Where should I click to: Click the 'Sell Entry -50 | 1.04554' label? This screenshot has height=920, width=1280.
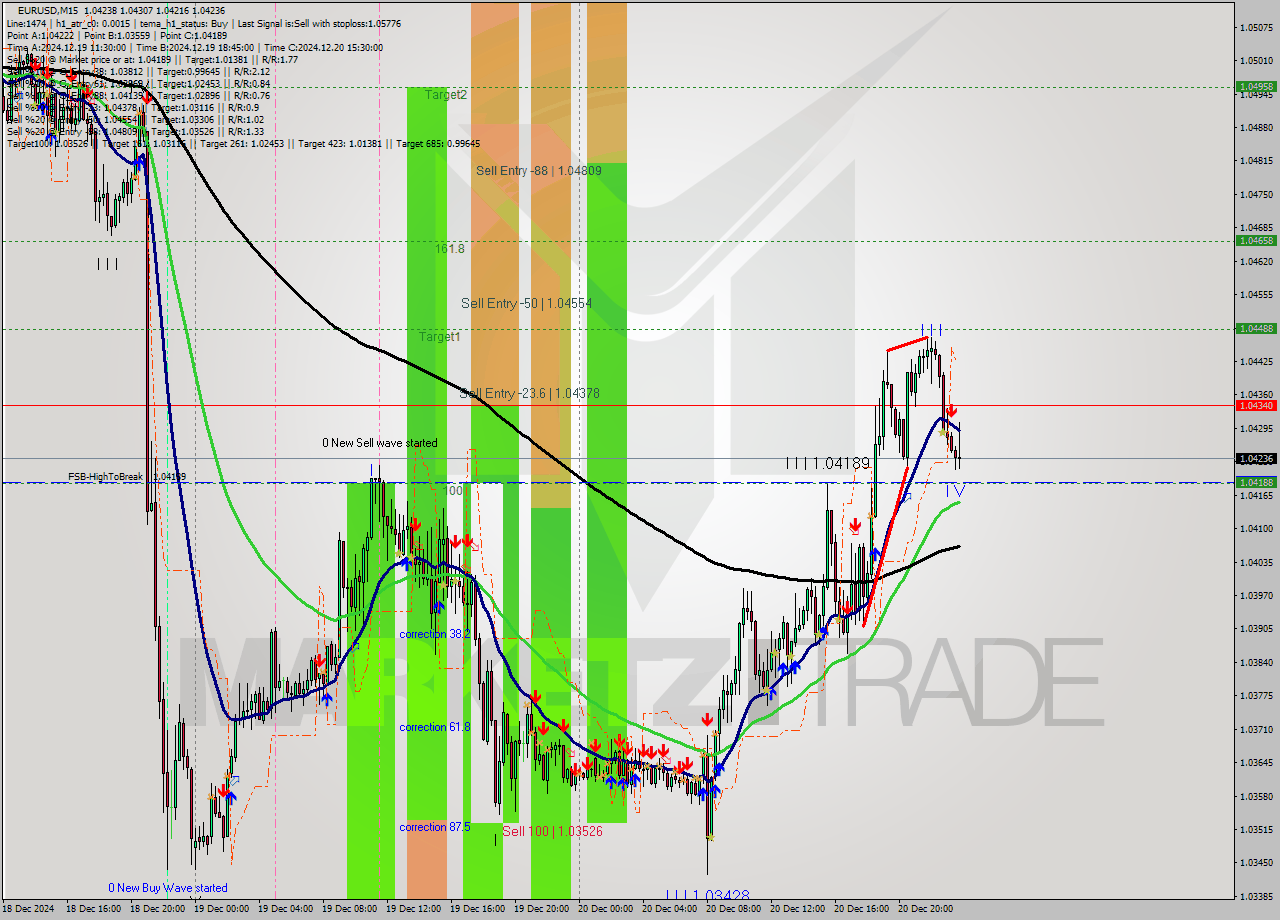coord(527,303)
